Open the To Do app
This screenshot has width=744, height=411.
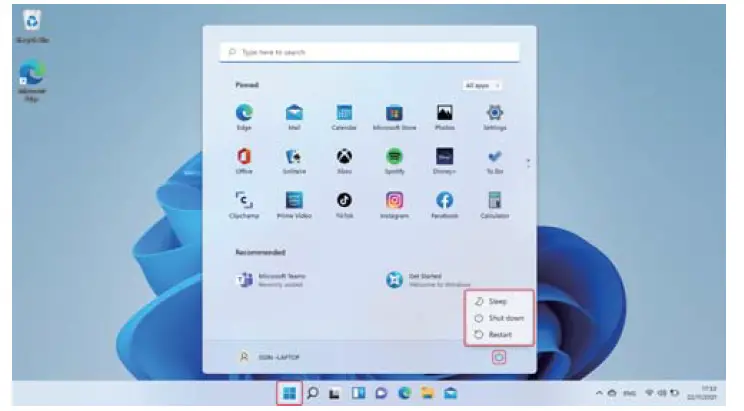pyautogui.click(x=494, y=160)
